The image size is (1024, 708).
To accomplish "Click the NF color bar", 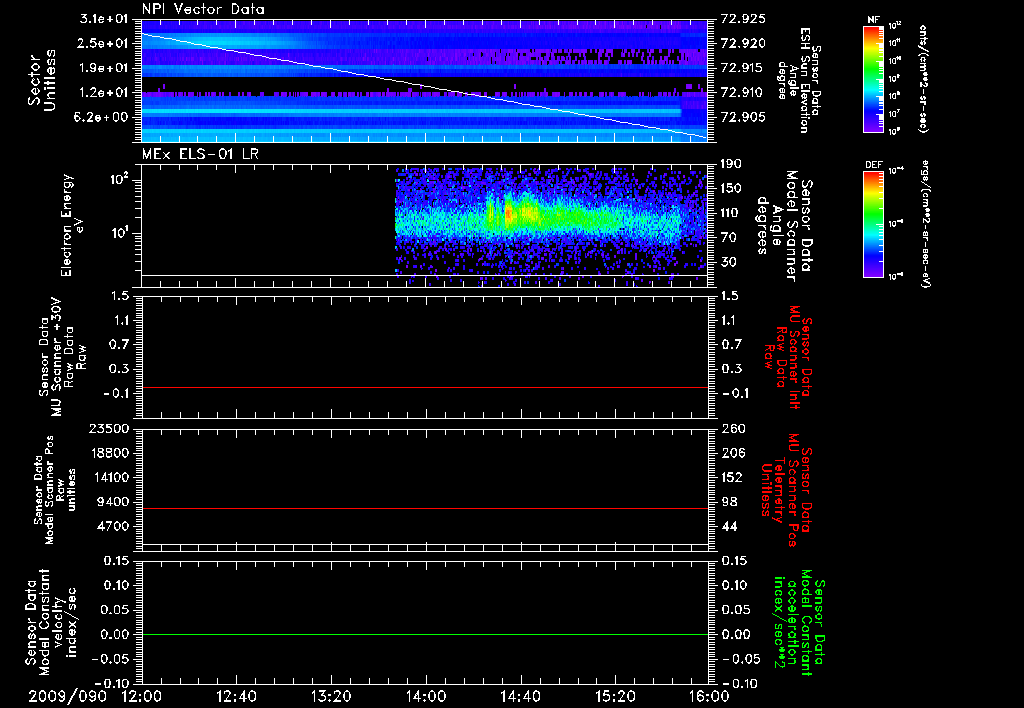I will 873,78.
